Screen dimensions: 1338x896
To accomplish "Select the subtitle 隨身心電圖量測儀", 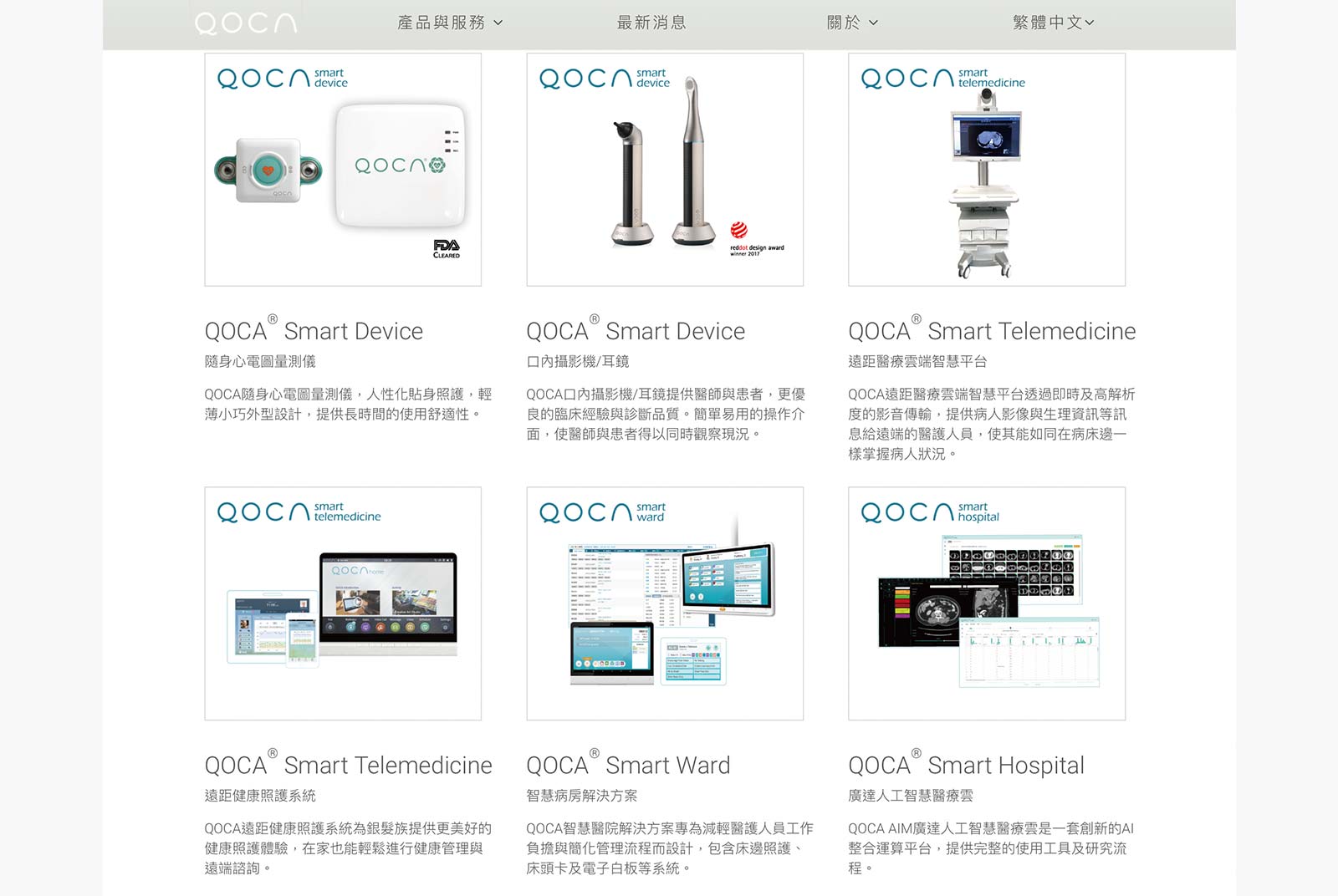I will coord(260,361).
